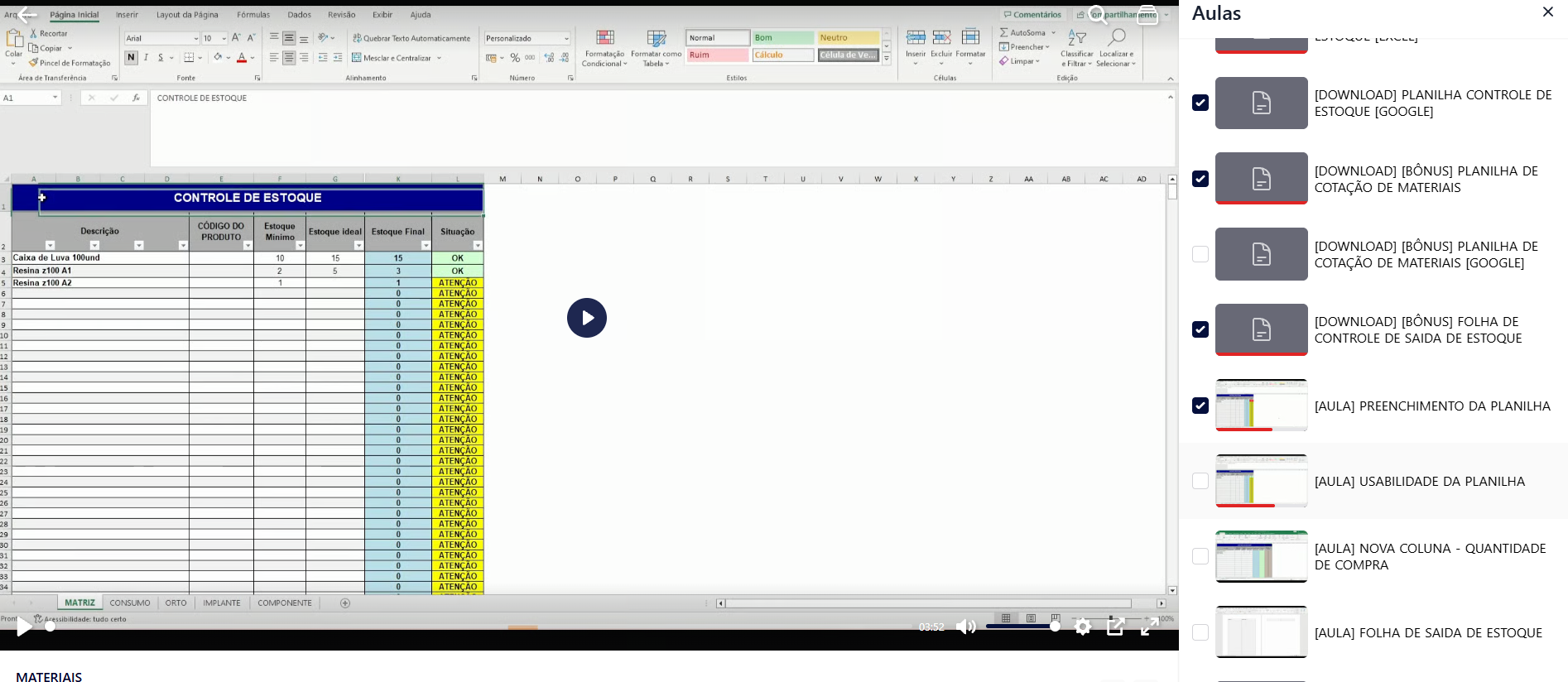Open the Estoque Final column filter arrow
Screen dimensions: 1568x682
point(426,246)
